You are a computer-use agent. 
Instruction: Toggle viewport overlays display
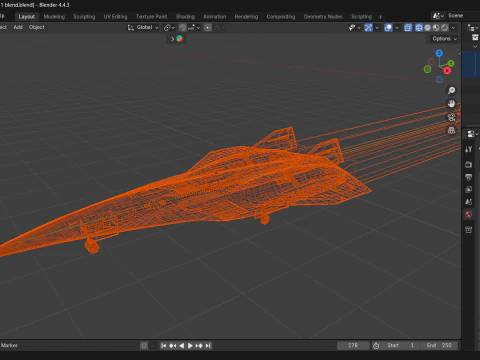(388, 28)
